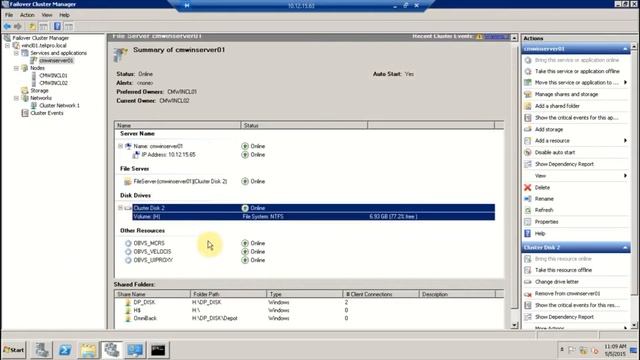Image resolution: width=640 pixels, height=360 pixels.
Task: Select the DBVS_VELOCIS resource icon
Action: 128,252
